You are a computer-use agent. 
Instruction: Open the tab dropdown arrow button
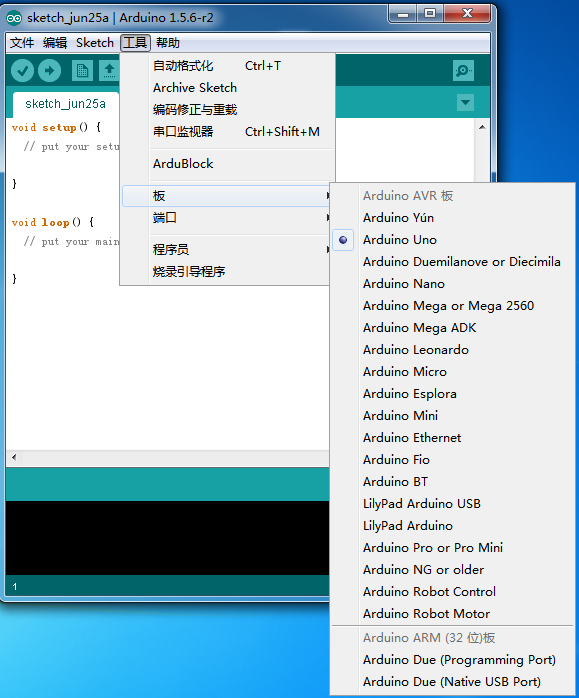pos(466,102)
